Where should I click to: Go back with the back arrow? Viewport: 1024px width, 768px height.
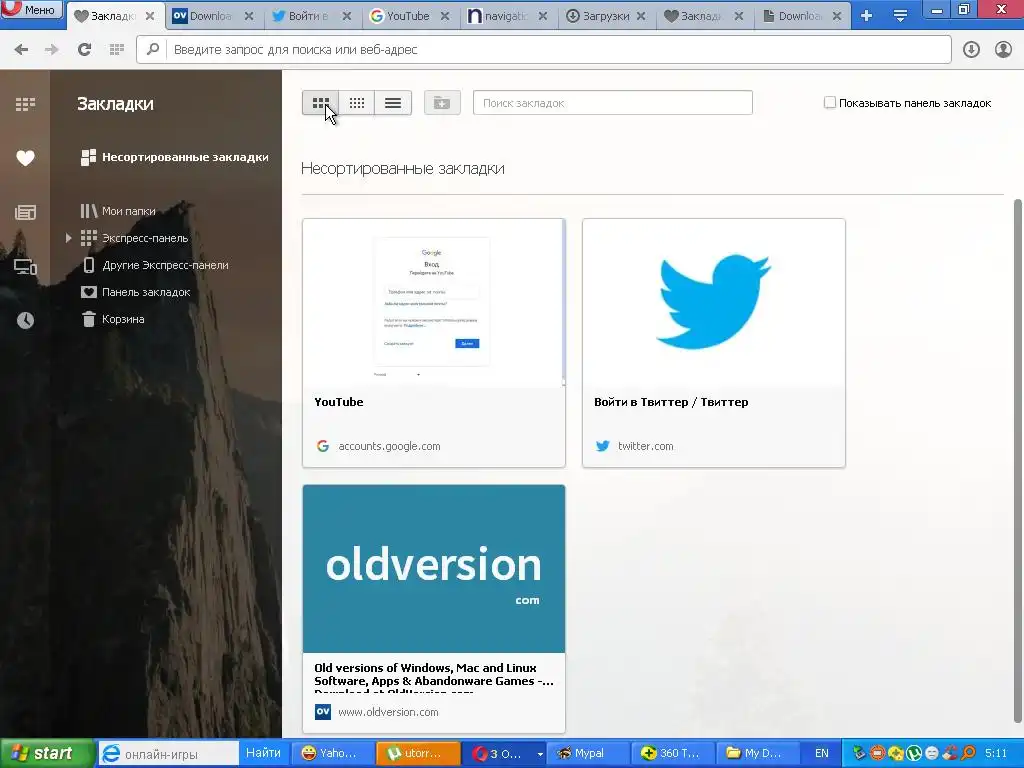tap(21, 50)
